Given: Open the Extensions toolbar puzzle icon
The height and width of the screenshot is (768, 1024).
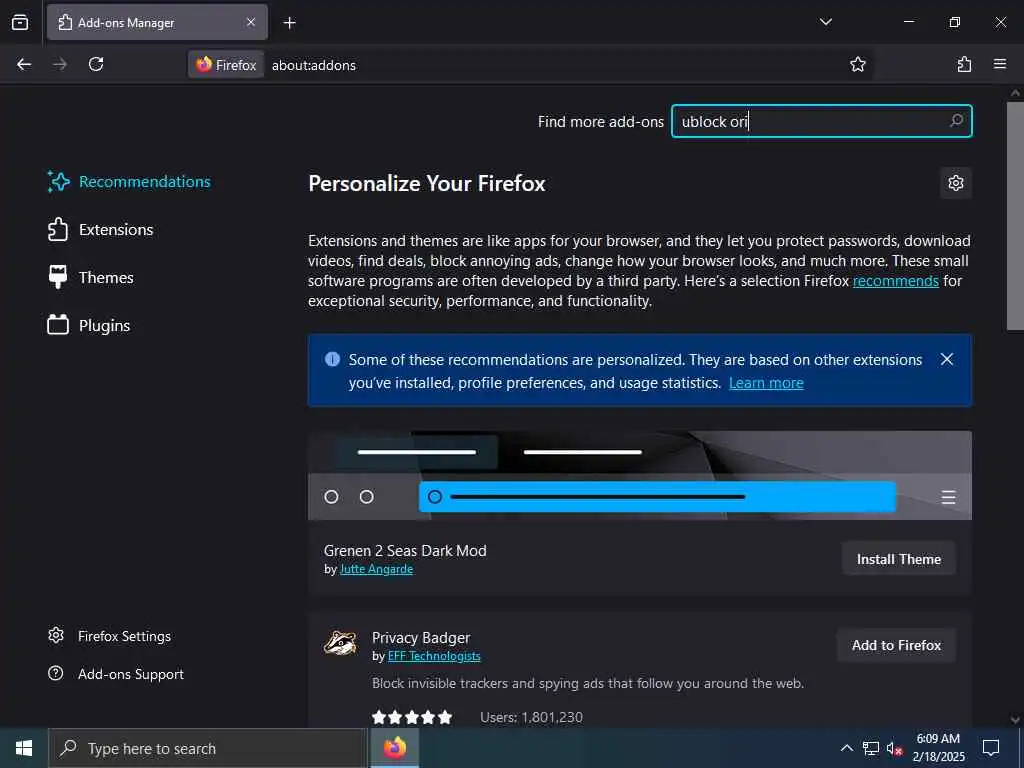Looking at the screenshot, I should [964, 64].
